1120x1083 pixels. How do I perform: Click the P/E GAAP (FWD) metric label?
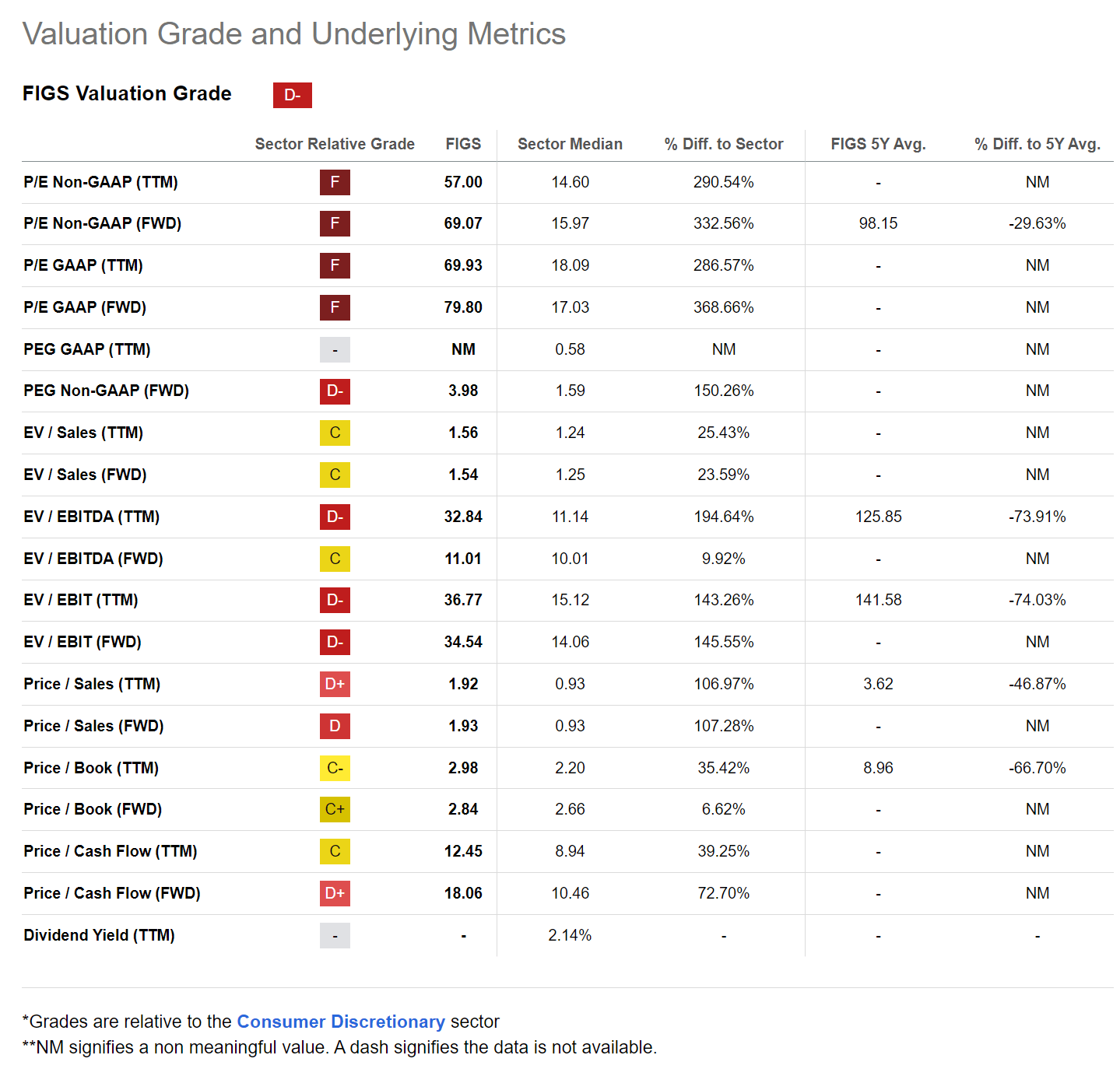pos(85,307)
